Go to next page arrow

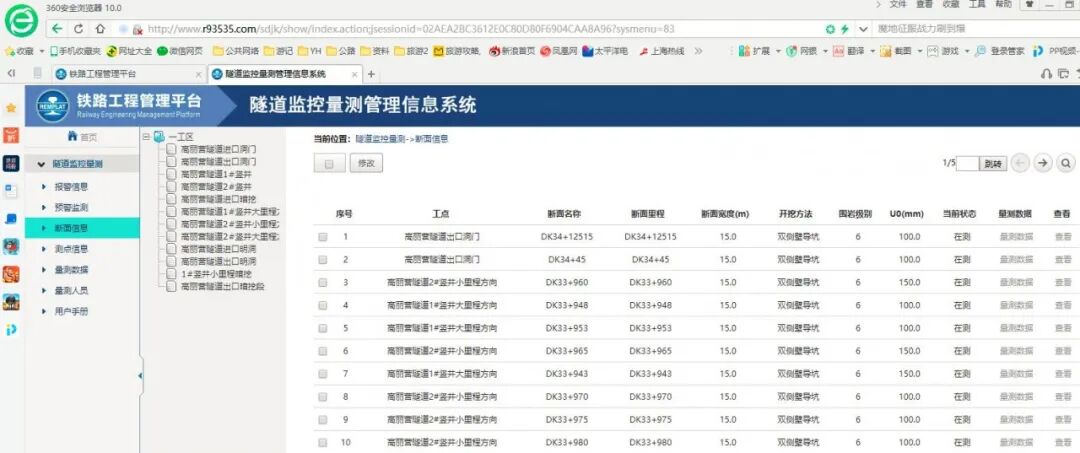click(x=1043, y=163)
